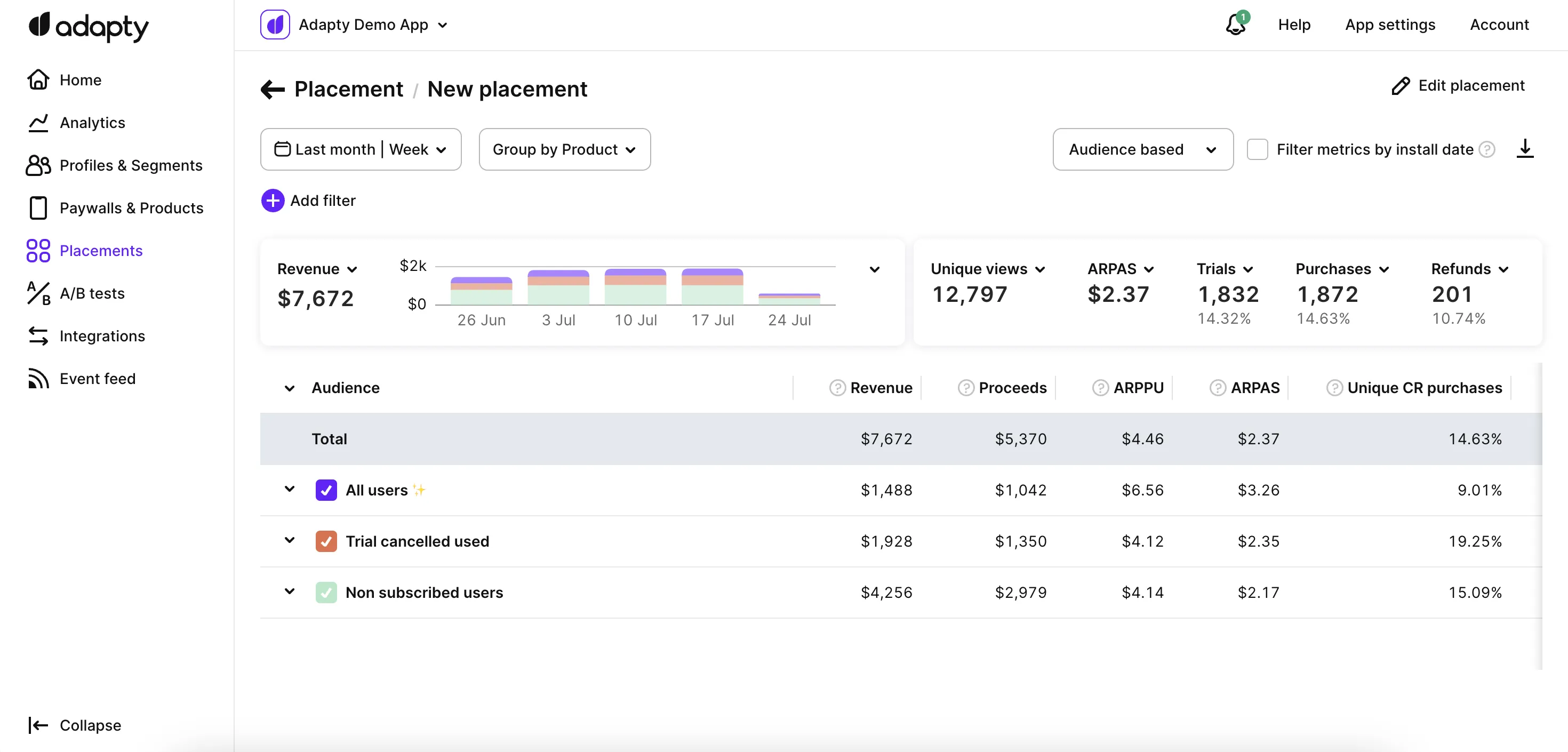Click the Adapty Demo App logo icon
The image size is (1568, 752).
pos(275,25)
